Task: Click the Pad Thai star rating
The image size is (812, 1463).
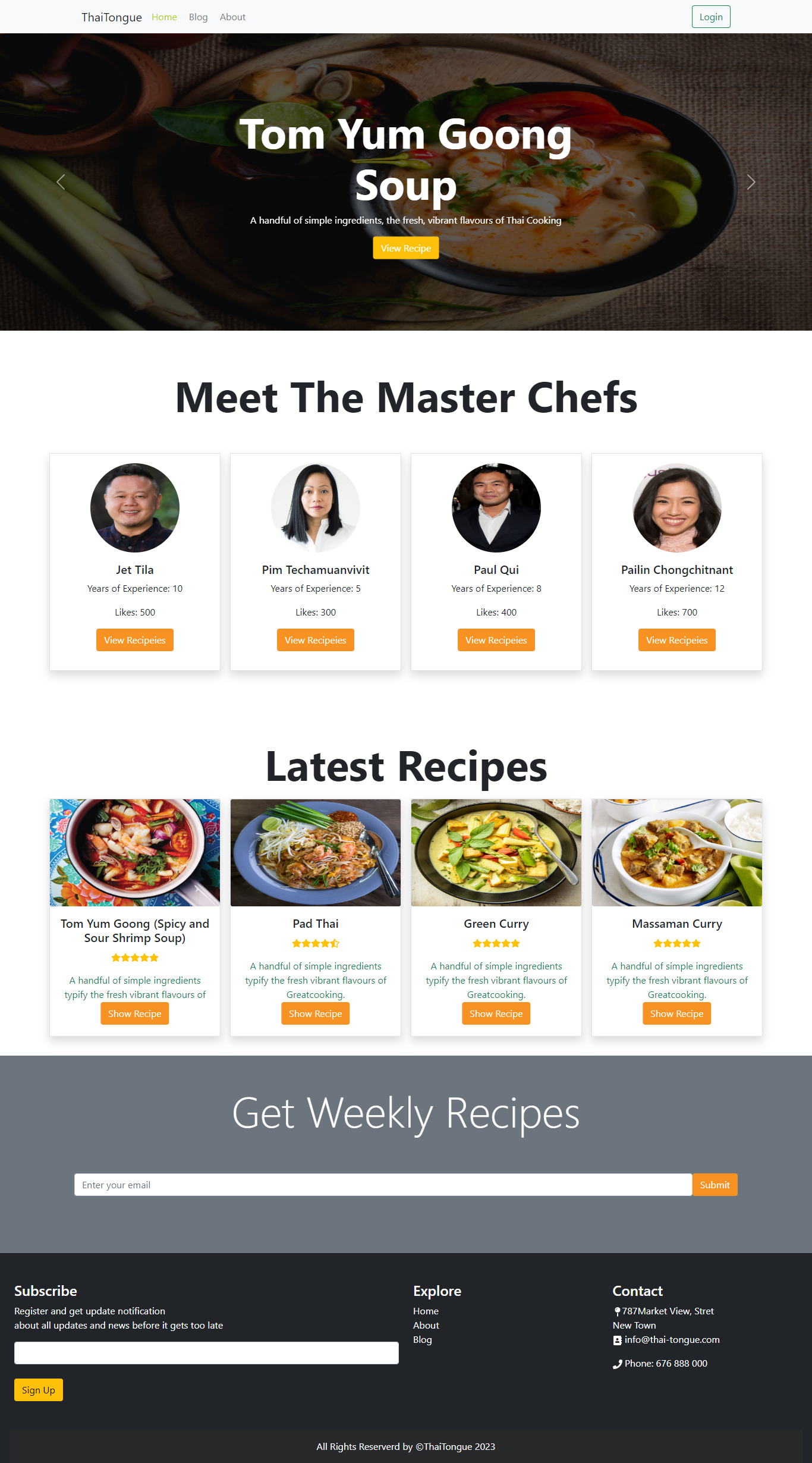Action: pyautogui.click(x=316, y=943)
